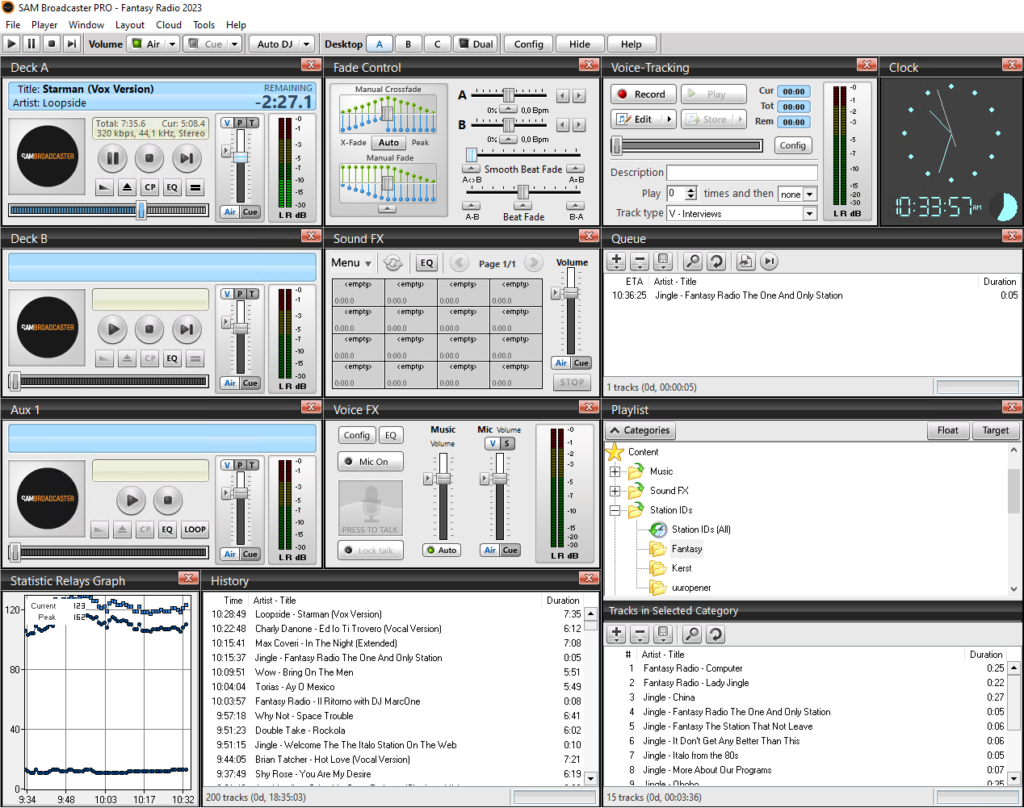Toggle Auto in the Voice FX panel
The image size is (1024, 808).
tap(441, 550)
